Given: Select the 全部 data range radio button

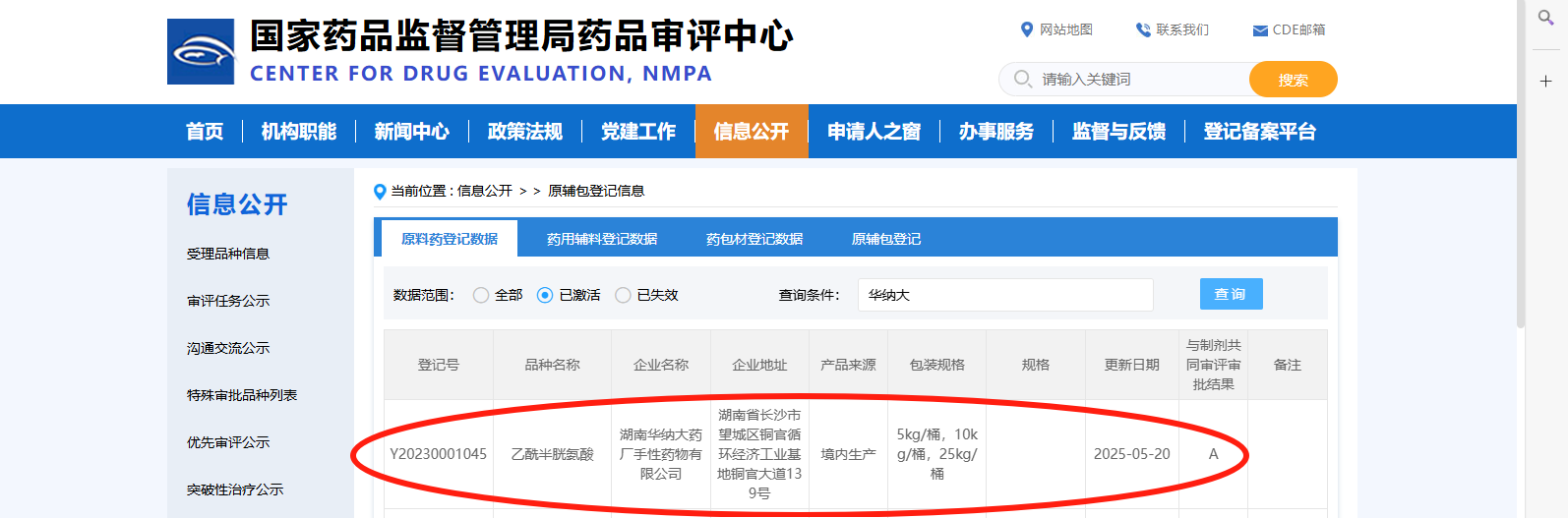Looking at the screenshot, I should [x=481, y=295].
